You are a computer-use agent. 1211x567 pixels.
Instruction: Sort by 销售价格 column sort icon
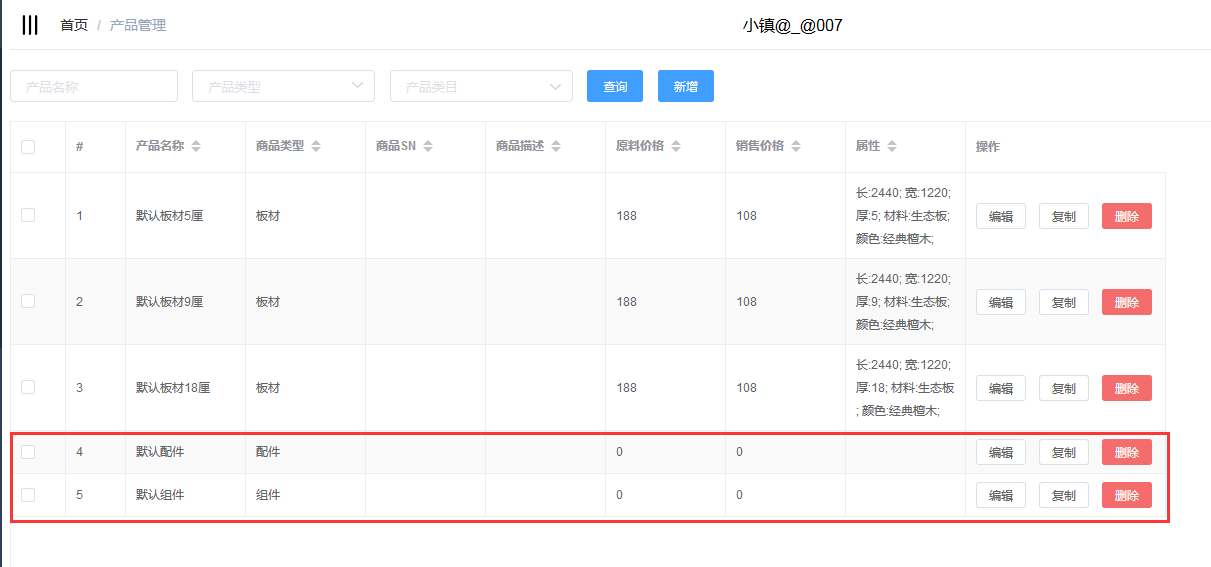point(796,147)
